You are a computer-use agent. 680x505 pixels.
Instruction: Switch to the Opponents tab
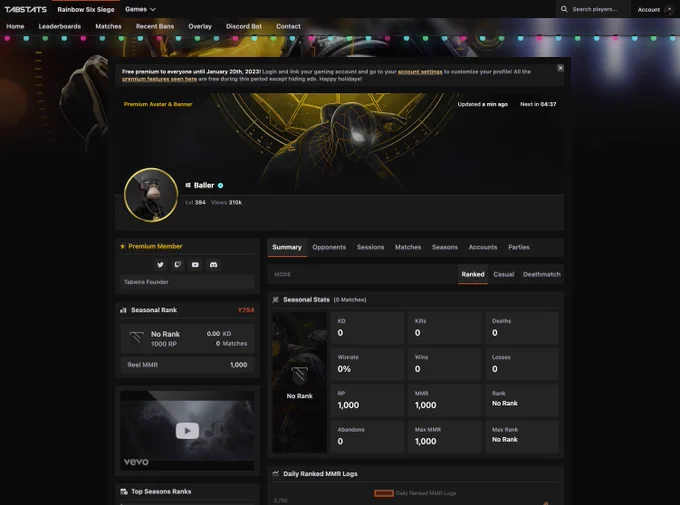[x=329, y=247]
